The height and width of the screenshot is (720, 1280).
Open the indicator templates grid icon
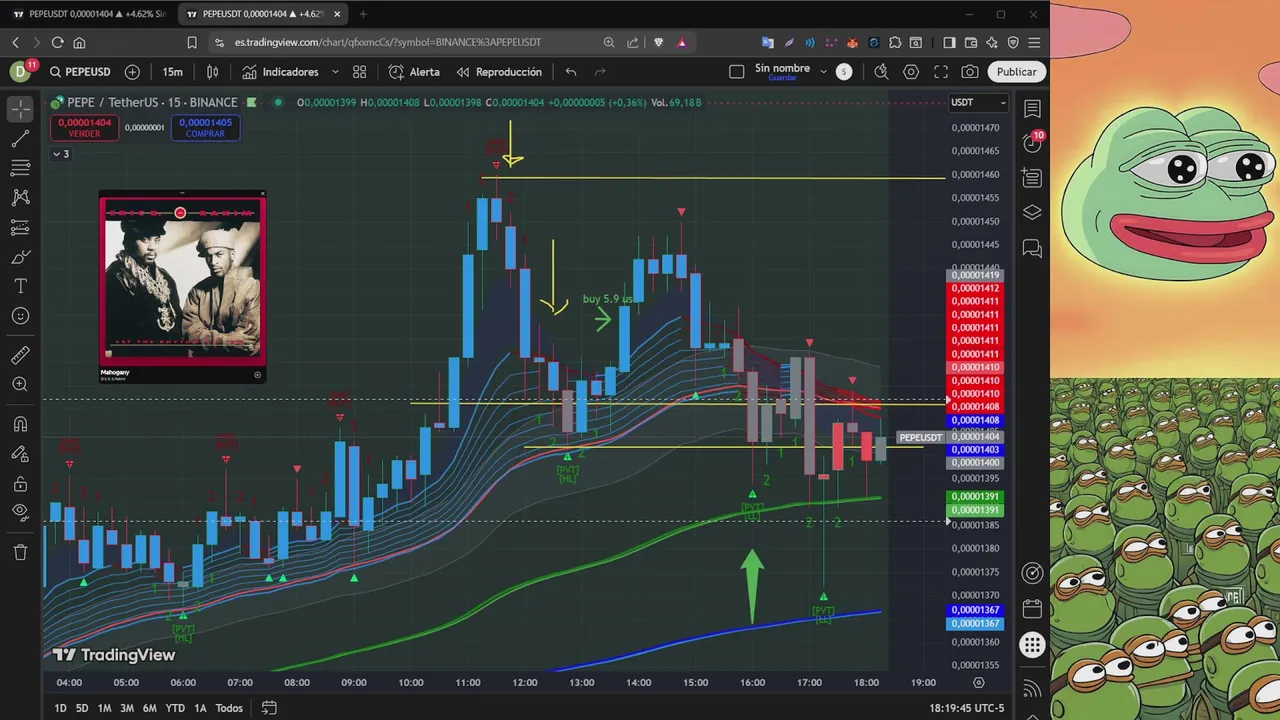pyautogui.click(x=359, y=72)
